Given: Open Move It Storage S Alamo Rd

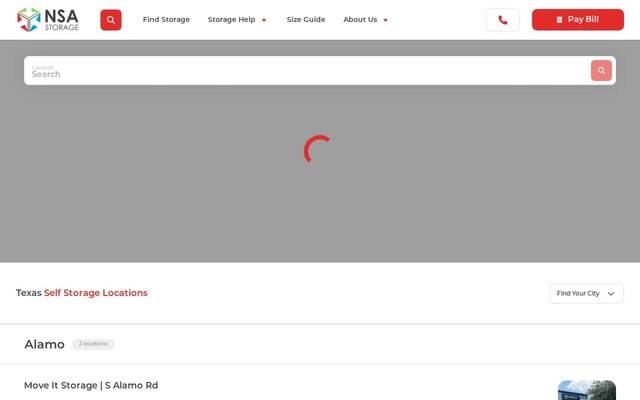Looking at the screenshot, I should coord(91,385).
